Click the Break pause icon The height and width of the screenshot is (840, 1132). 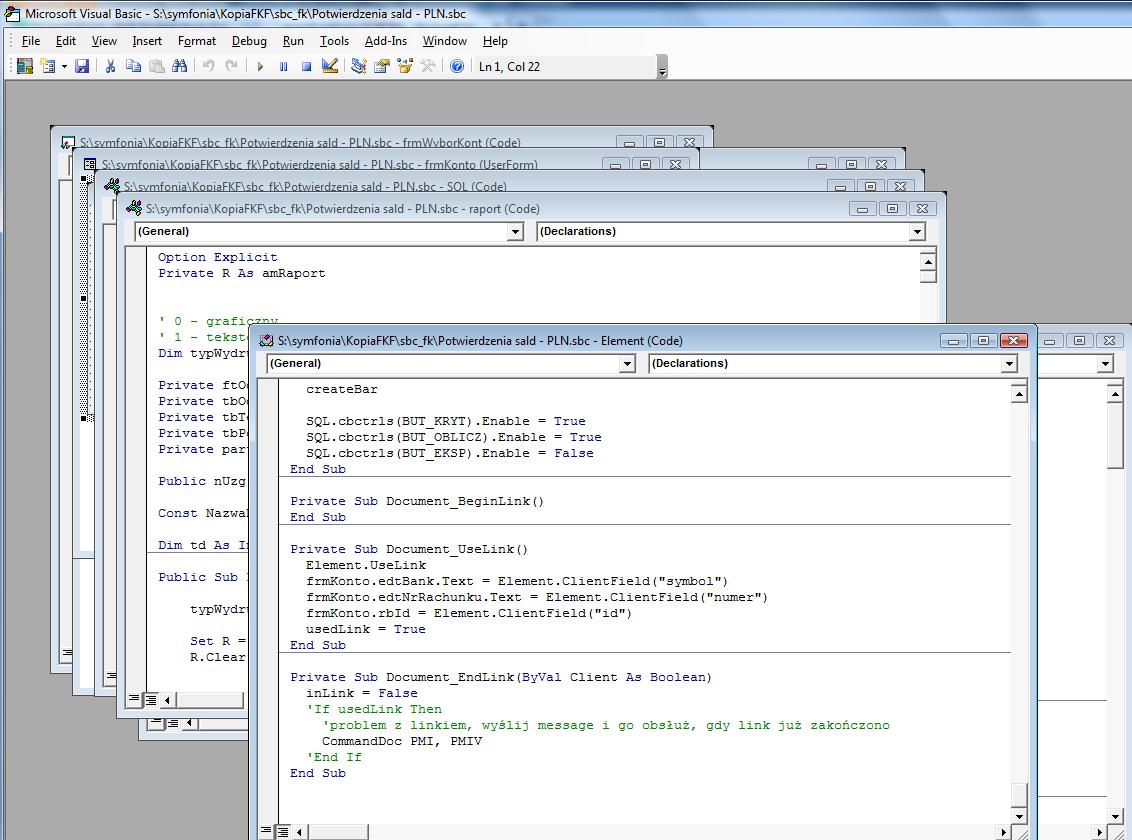[283, 66]
